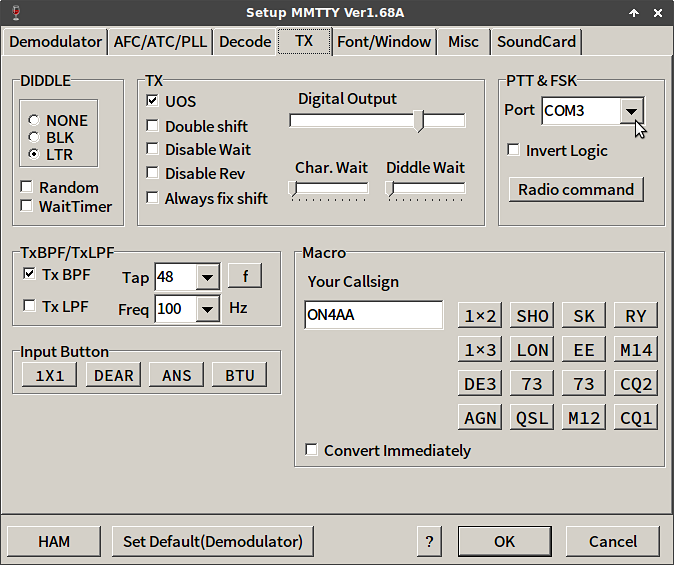Click the 73 macro button beside DE3
The image size is (674, 565).
532,384
